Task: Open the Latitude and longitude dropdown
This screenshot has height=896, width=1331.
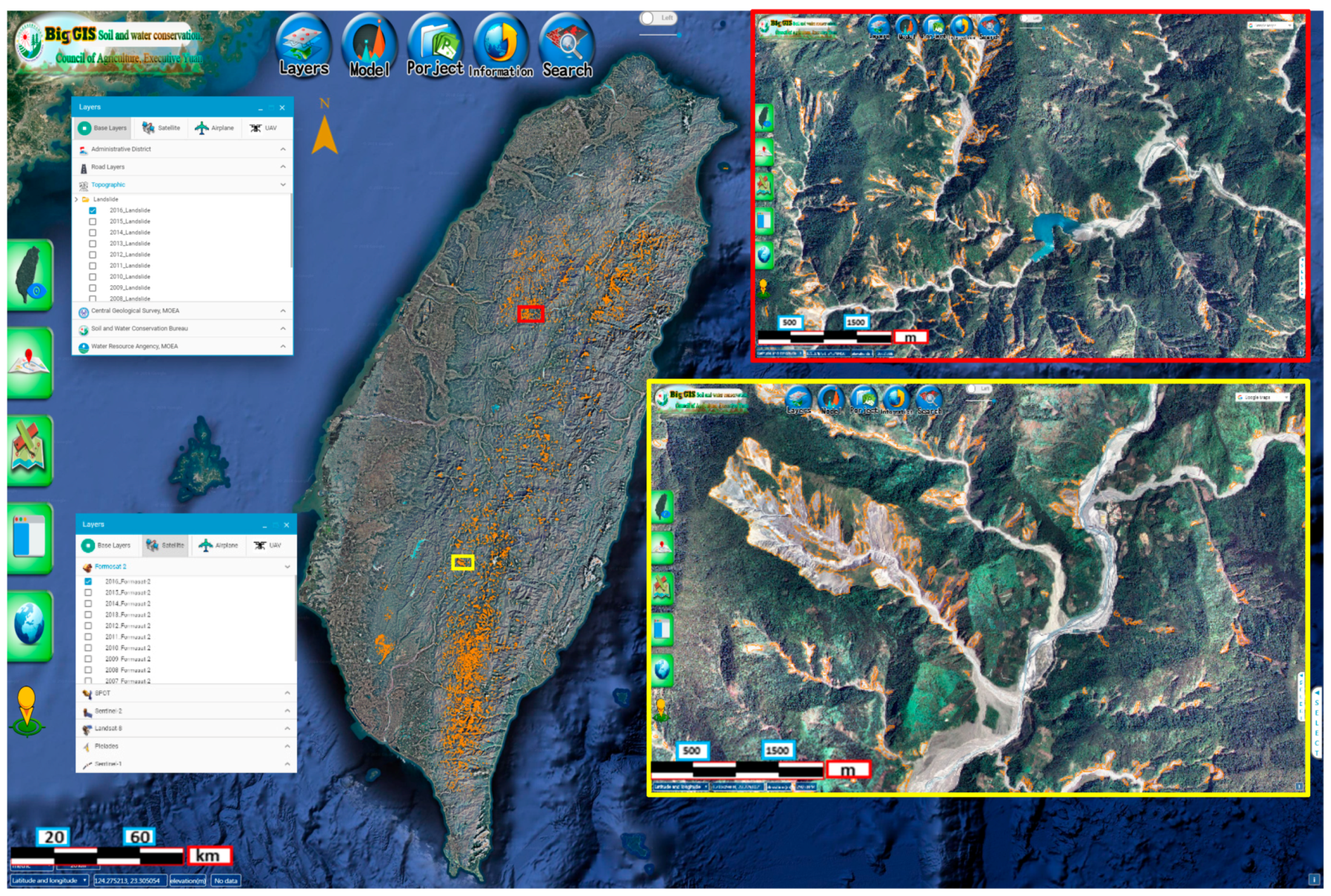Action: (x=50, y=880)
